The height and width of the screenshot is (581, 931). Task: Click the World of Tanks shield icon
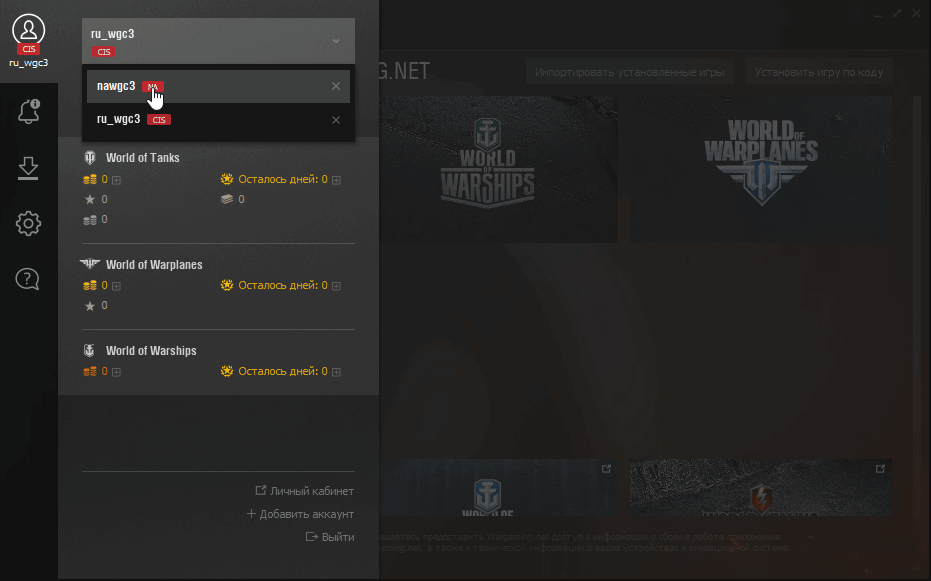click(90, 157)
